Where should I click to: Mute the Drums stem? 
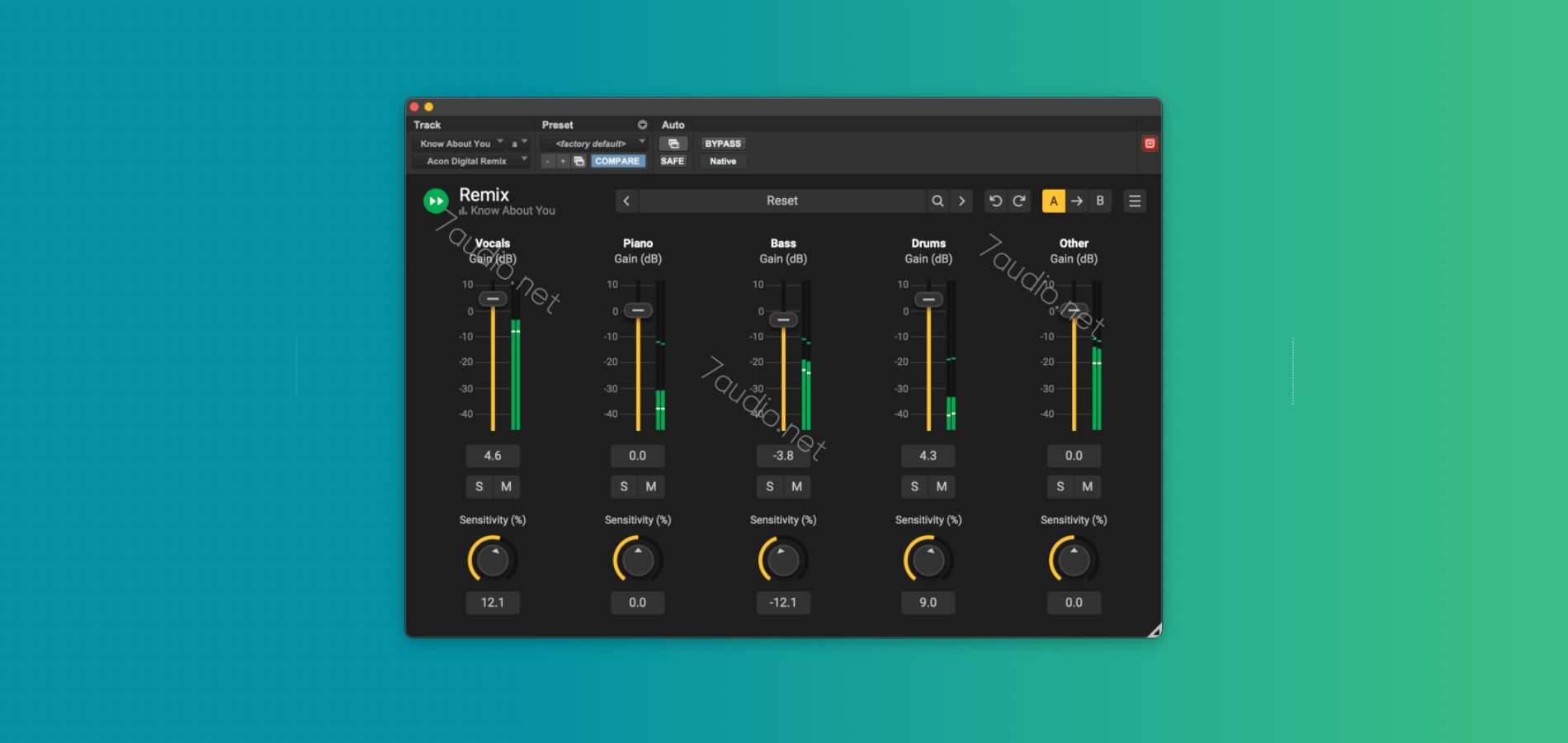[x=942, y=486]
